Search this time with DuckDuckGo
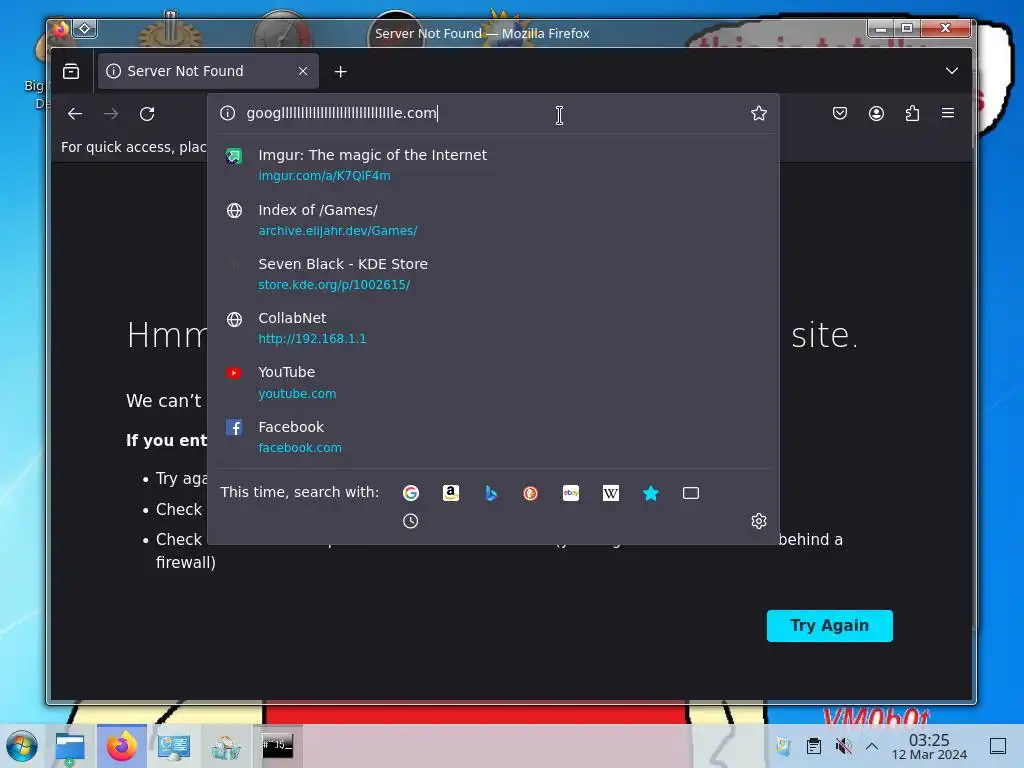1024x768 pixels. click(530, 493)
